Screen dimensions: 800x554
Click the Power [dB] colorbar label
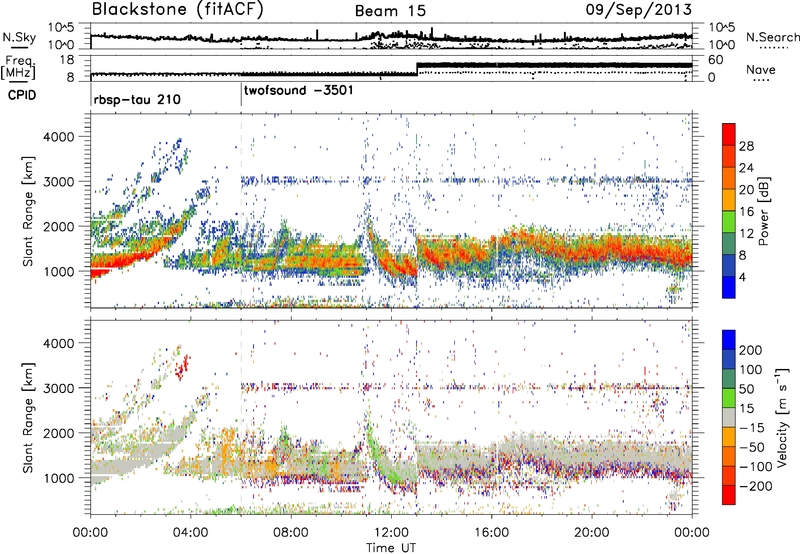pyautogui.click(x=764, y=211)
